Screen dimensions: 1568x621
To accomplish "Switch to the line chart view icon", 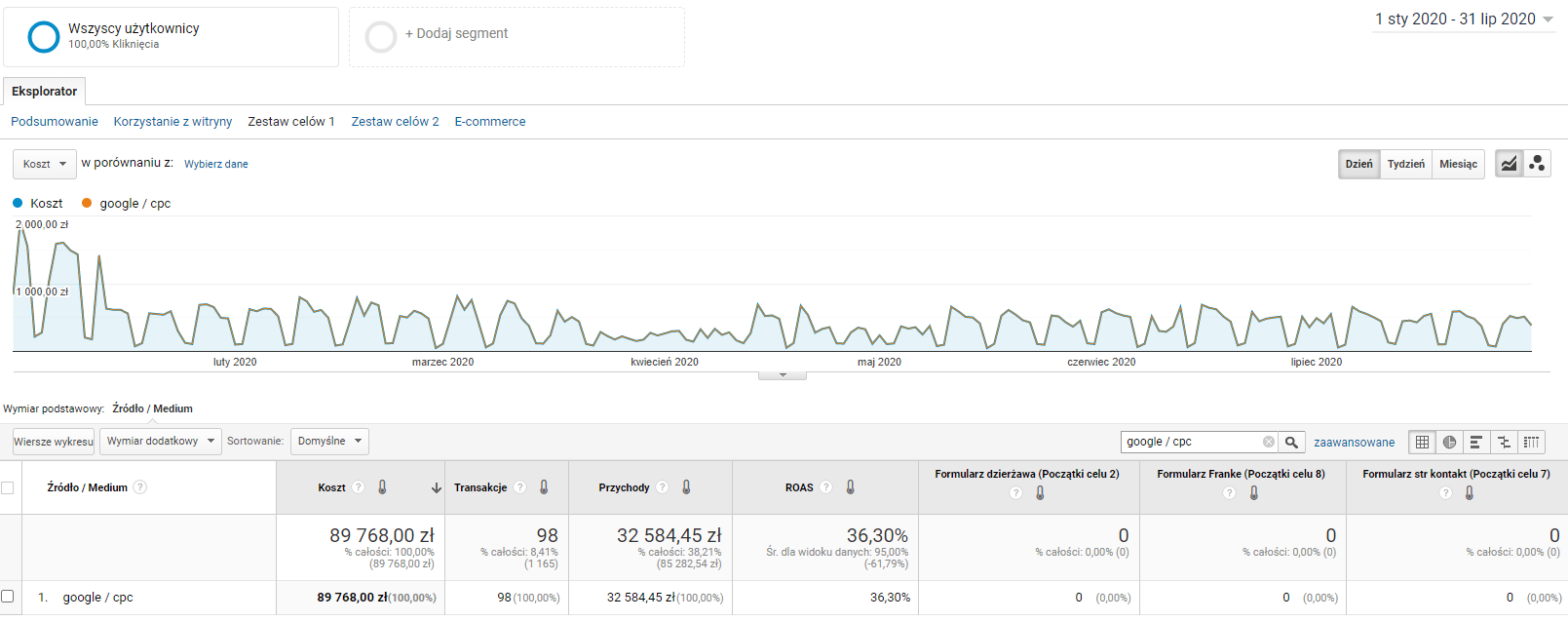I will 1509,164.
